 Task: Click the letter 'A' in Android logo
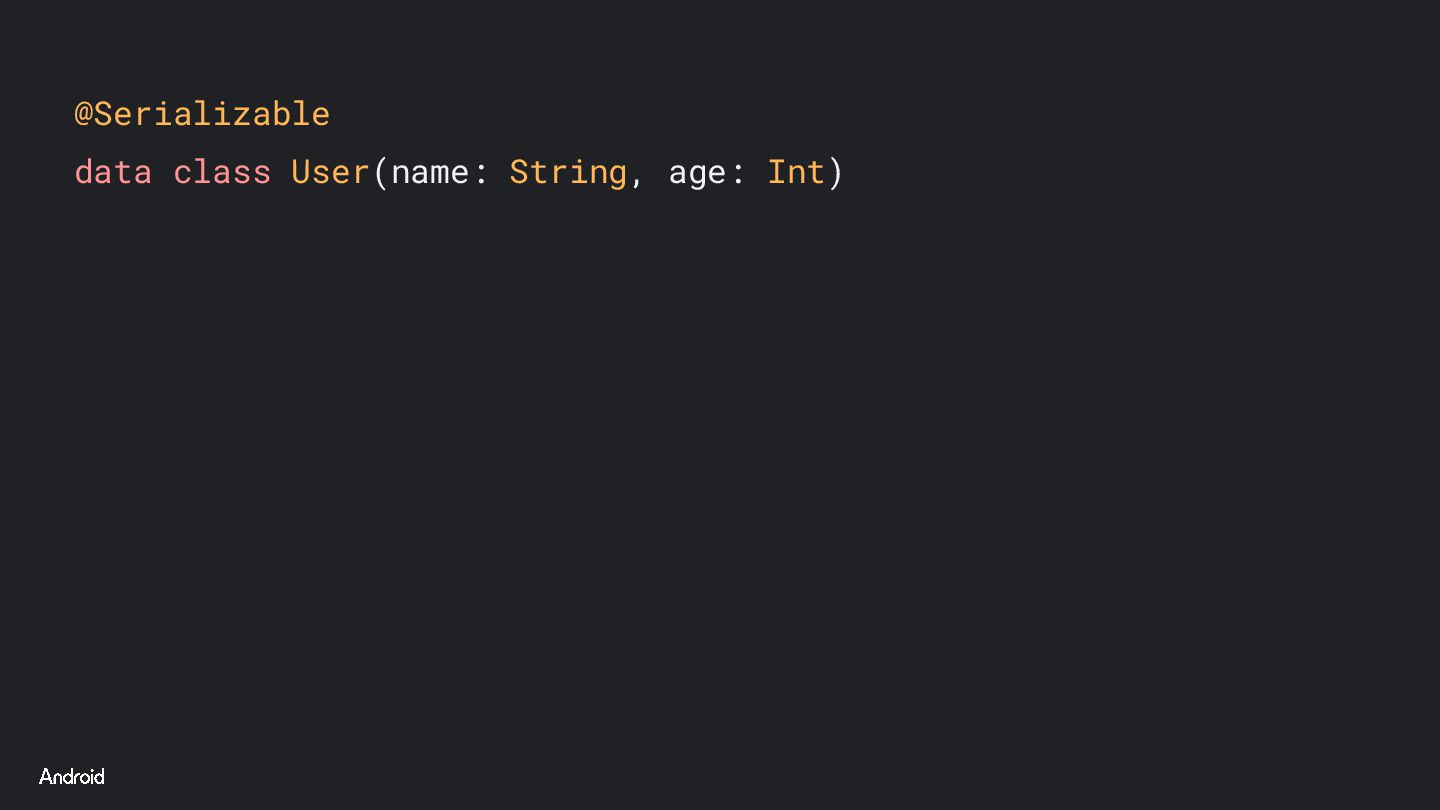click(x=46, y=777)
